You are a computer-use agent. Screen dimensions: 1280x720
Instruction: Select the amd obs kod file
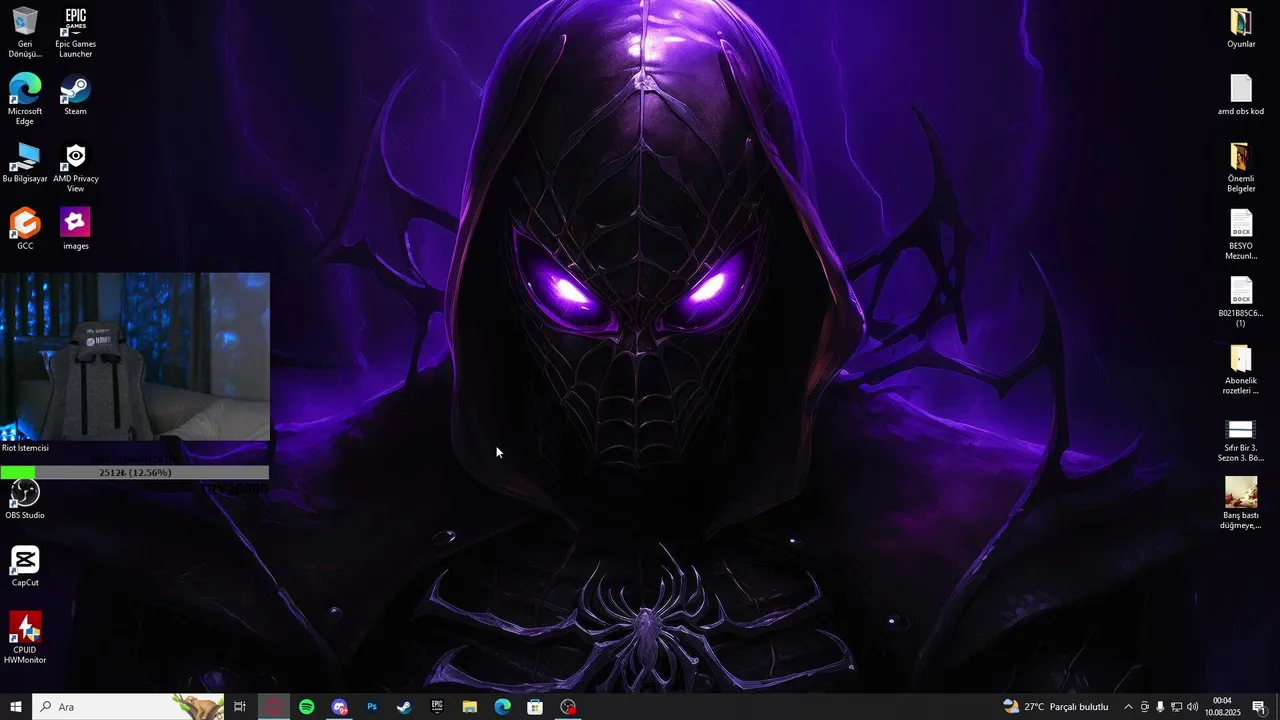tap(1241, 95)
